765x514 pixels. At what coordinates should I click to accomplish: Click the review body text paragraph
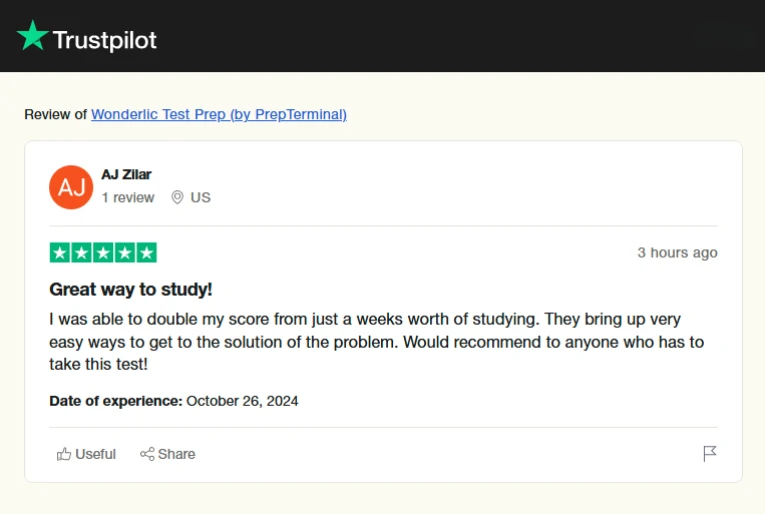click(376, 341)
